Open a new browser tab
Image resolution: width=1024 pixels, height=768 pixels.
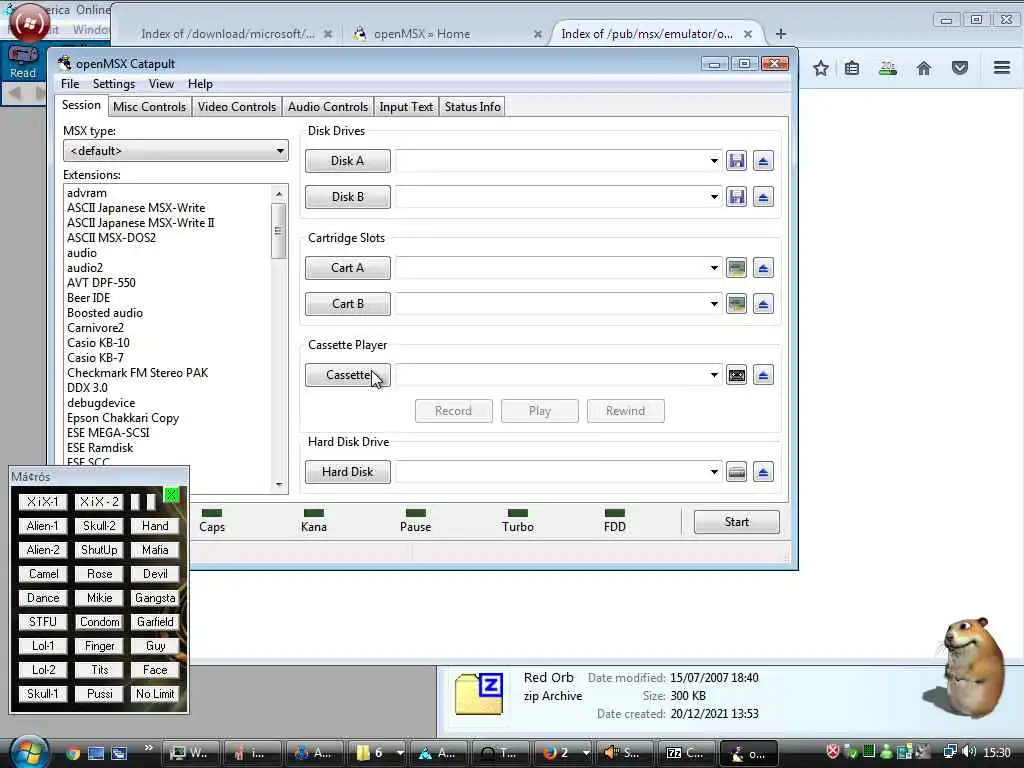780,33
